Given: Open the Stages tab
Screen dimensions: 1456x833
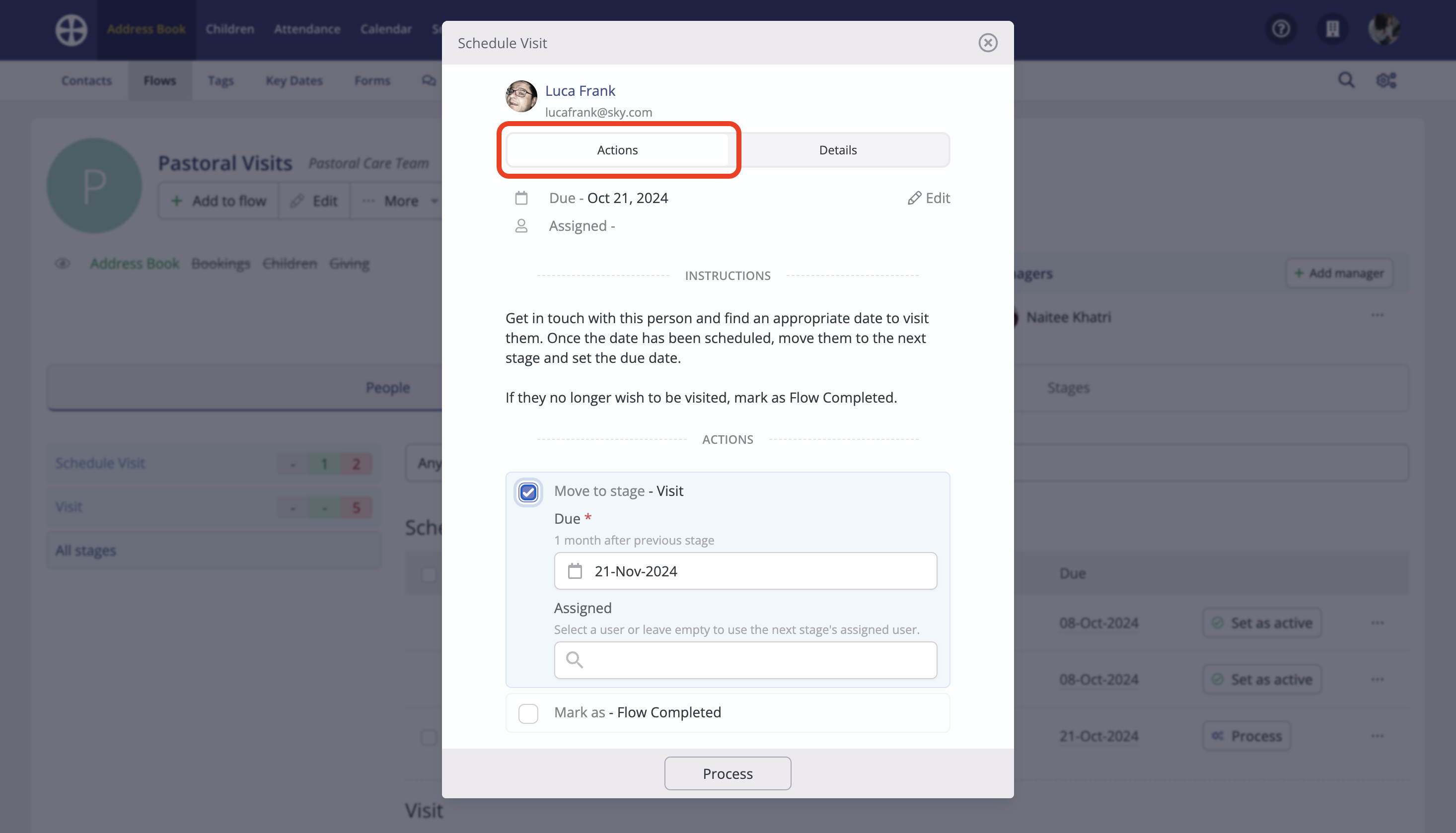Looking at the screenshot, I should coord(1068,388).
